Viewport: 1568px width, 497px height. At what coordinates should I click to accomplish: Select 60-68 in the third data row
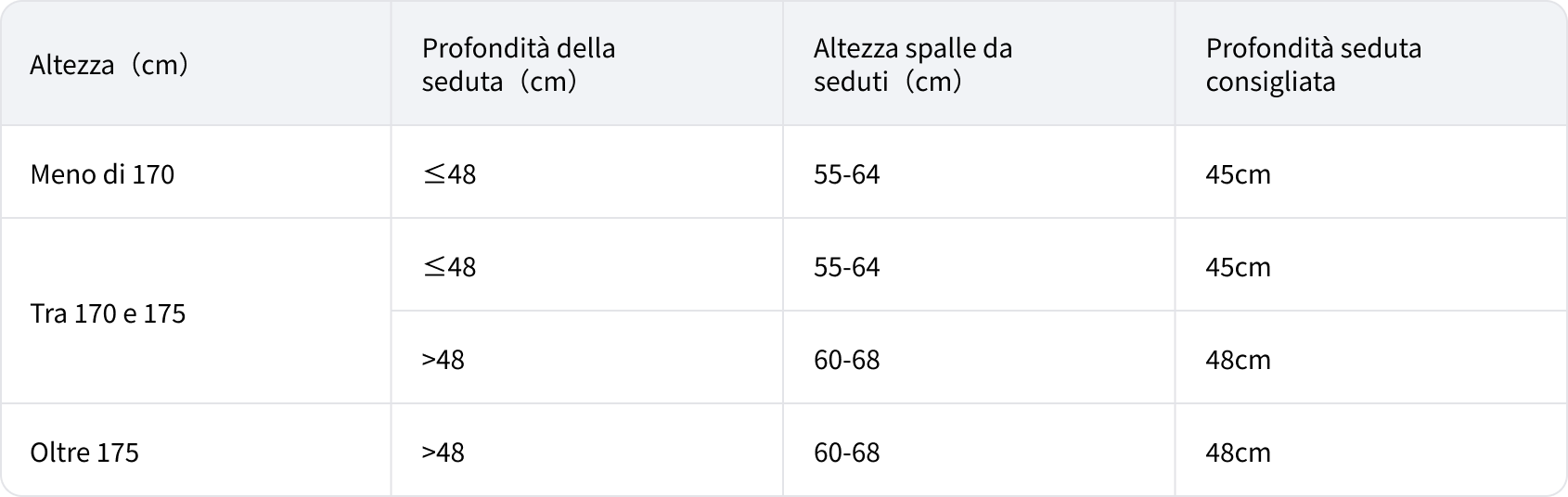(x=846, y=360)
